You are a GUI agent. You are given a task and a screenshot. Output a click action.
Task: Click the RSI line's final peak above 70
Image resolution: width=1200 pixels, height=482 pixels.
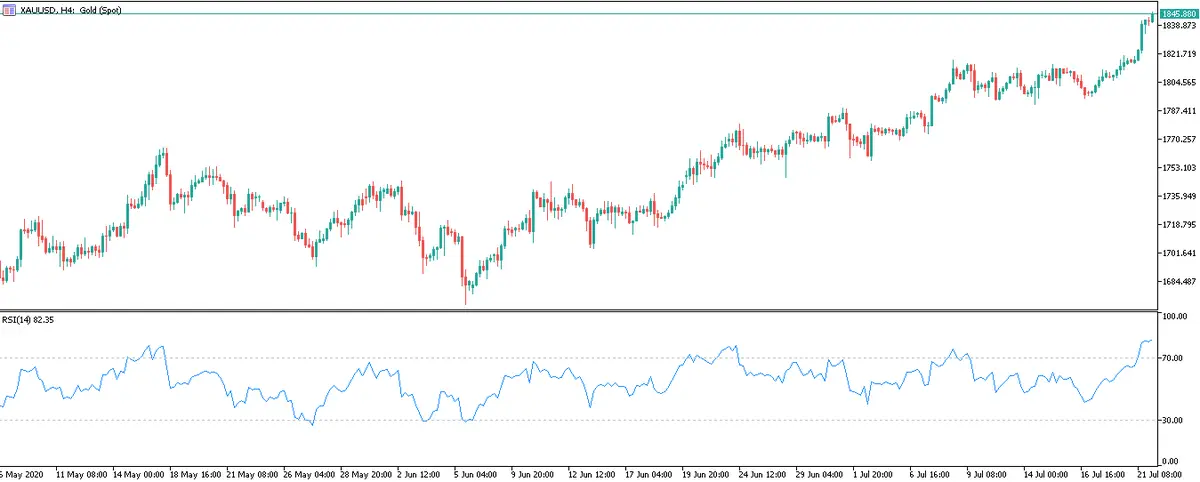tap(1148, 341)
